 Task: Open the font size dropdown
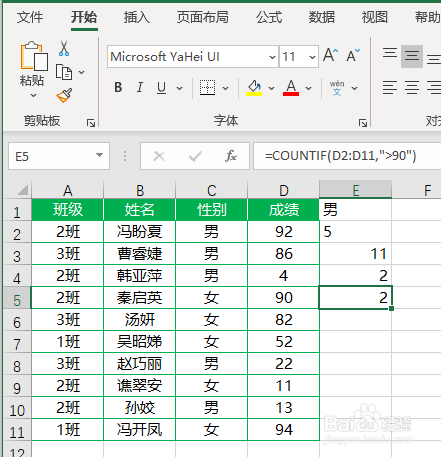pyautogui.click(x=312, y=57)
